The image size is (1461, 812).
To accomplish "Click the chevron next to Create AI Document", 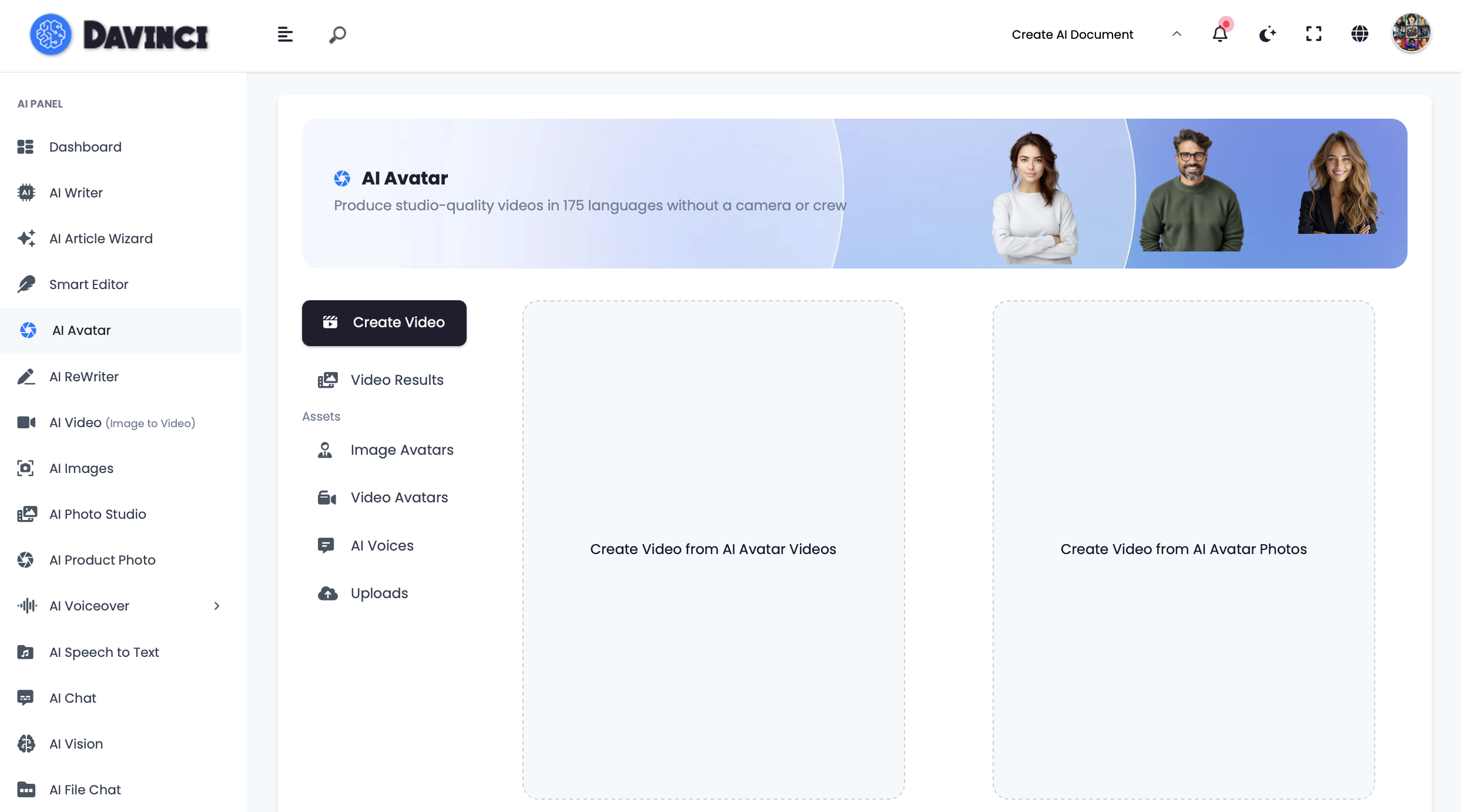I will coord(1177,34).
